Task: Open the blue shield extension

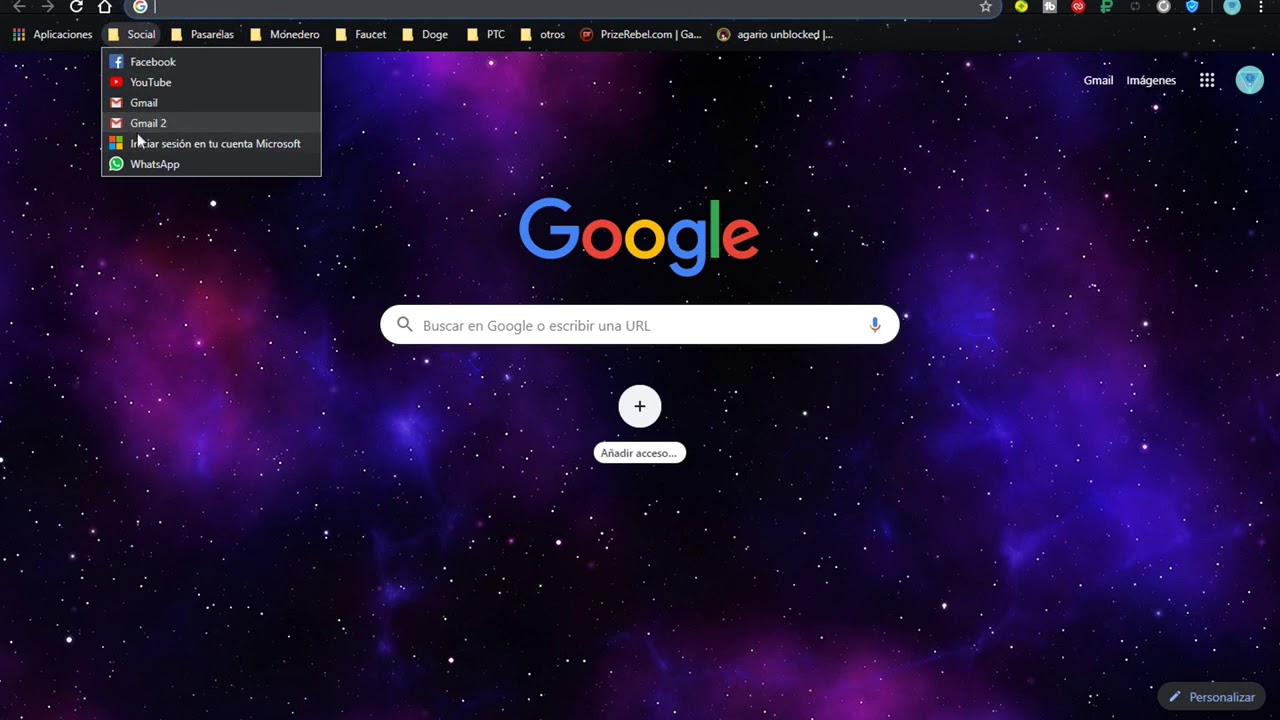Action: coord(1192,6)
